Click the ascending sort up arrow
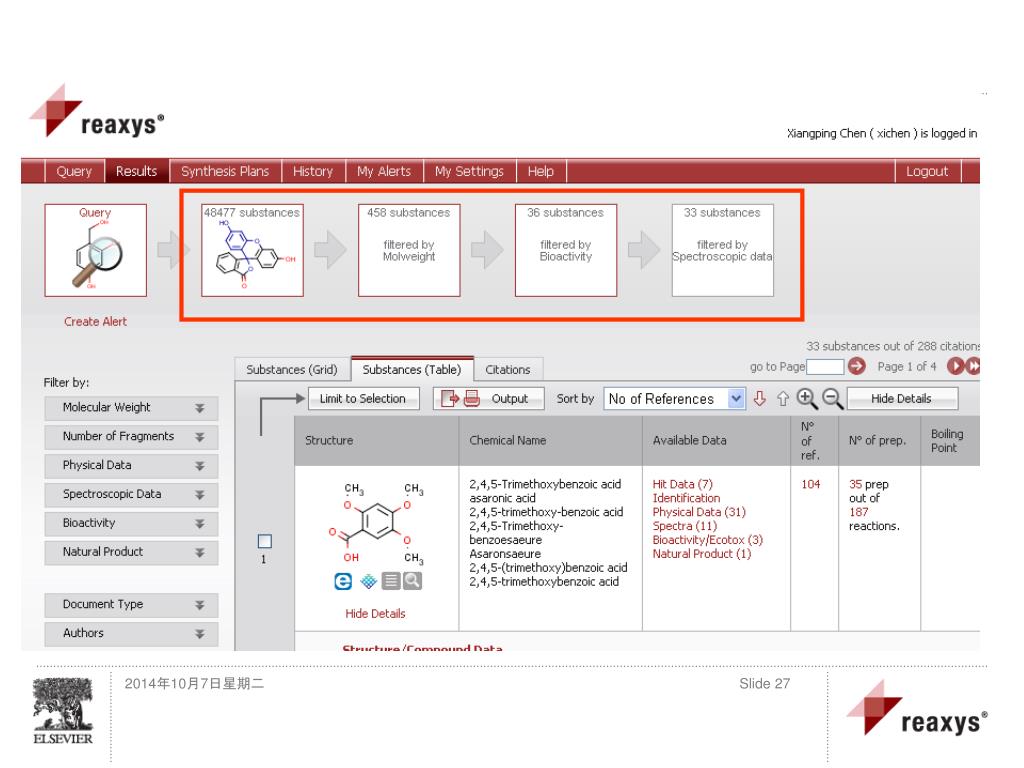The image size is (1024, 768). click(782, 398)
